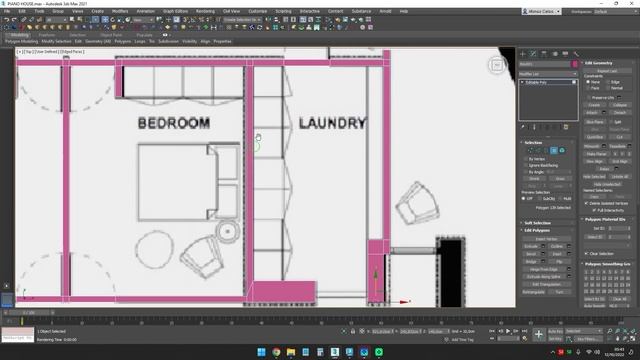640x360 pixels.
Task: Open the Bevel settings box icon
Action: pos(543,254)
